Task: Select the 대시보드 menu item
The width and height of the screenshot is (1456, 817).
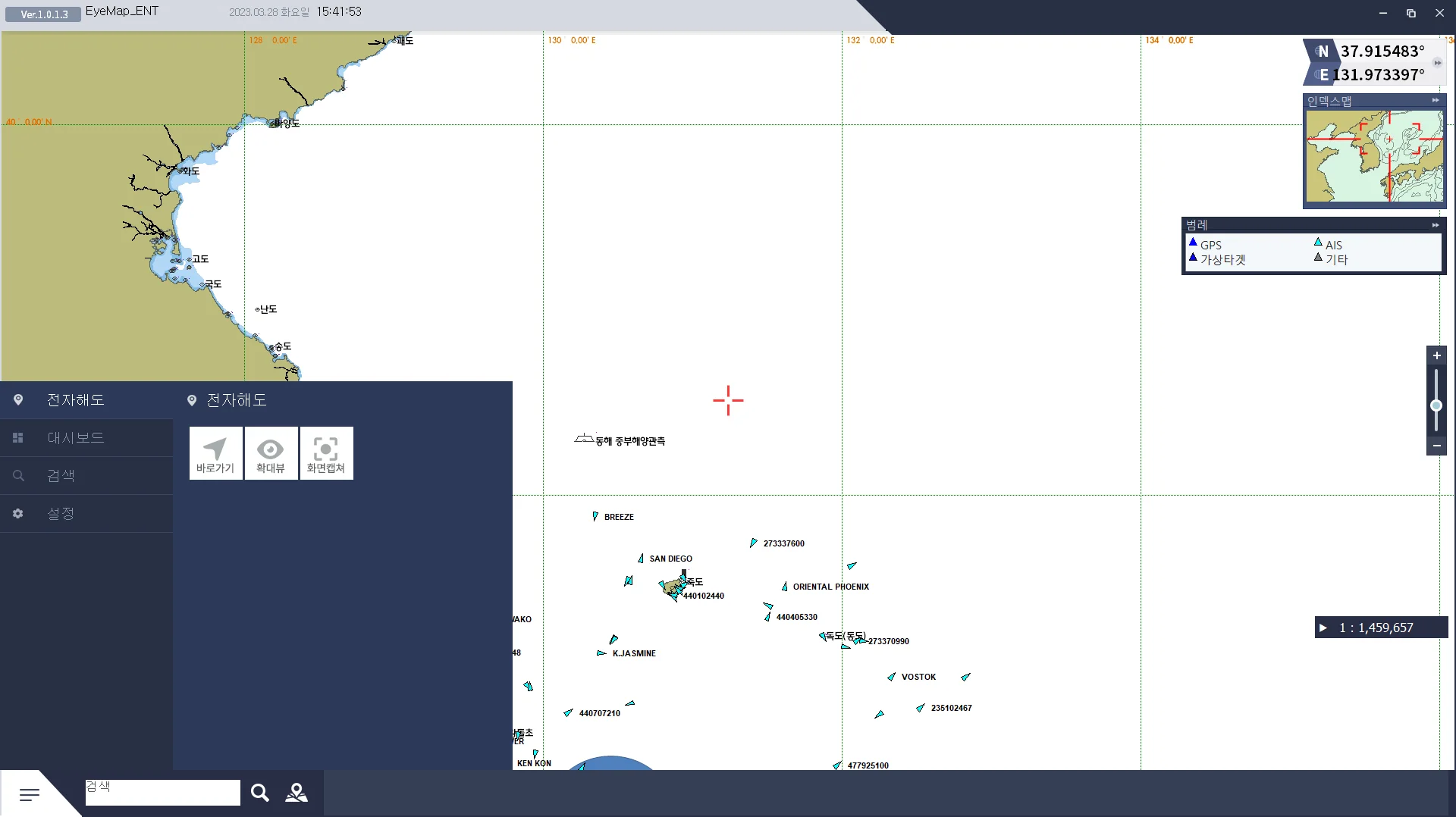Action: pyautogui.click(x=86, y=438)
